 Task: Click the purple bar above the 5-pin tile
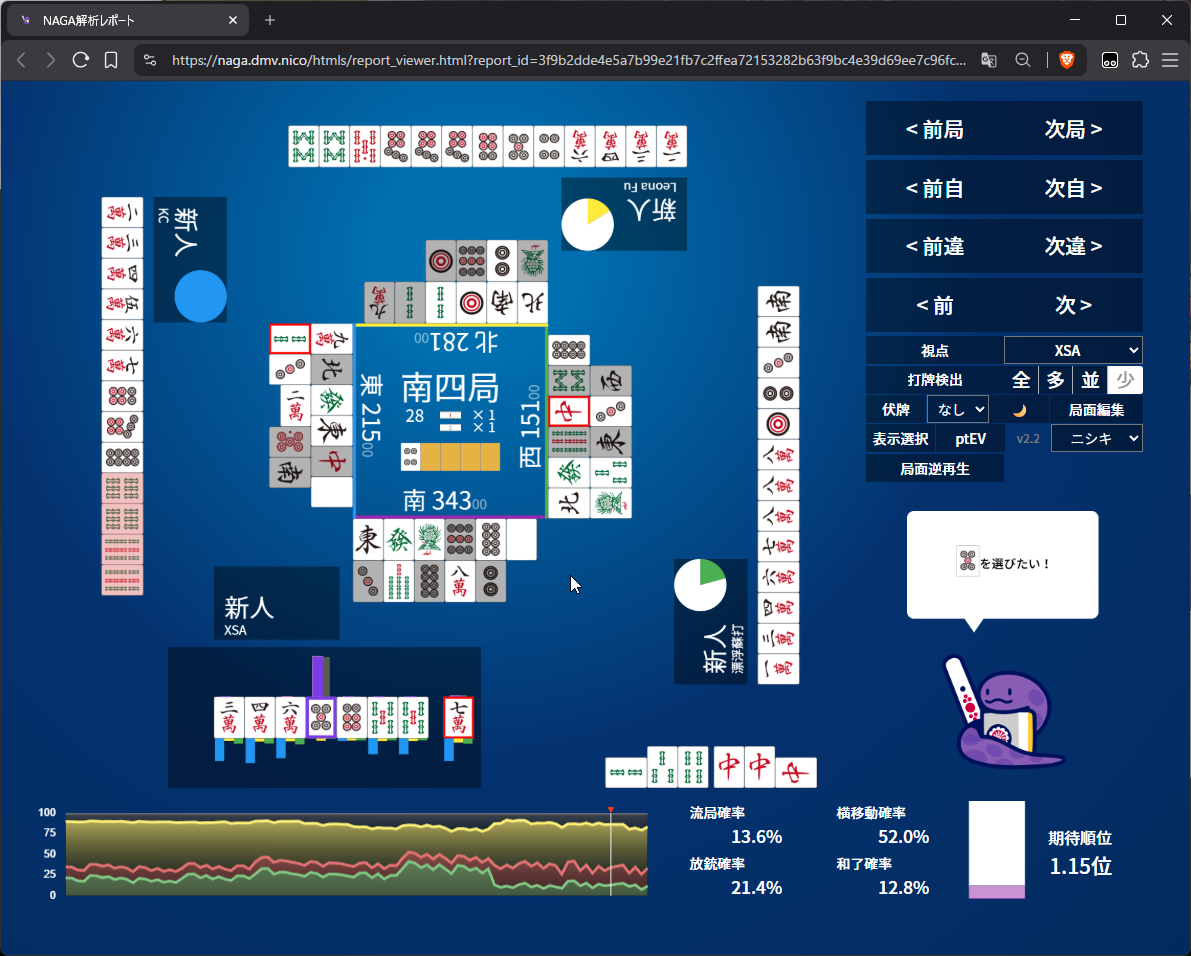[318, 677]
